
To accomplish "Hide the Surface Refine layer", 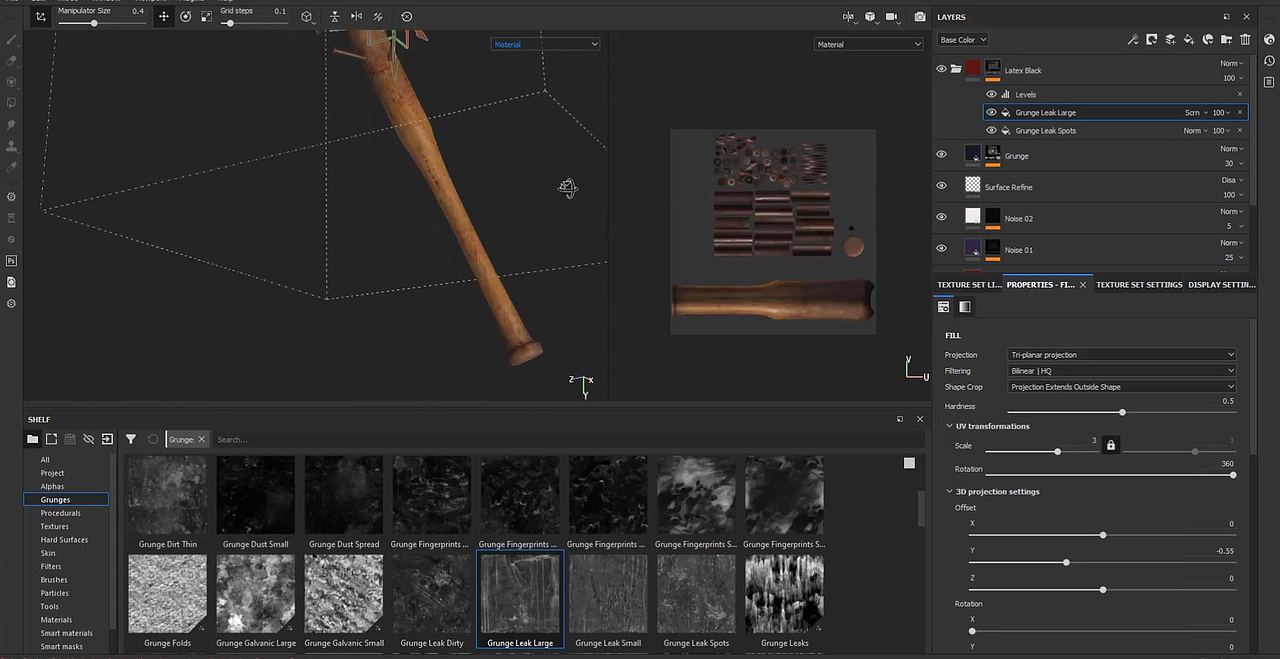I will (x=941, y=186).
